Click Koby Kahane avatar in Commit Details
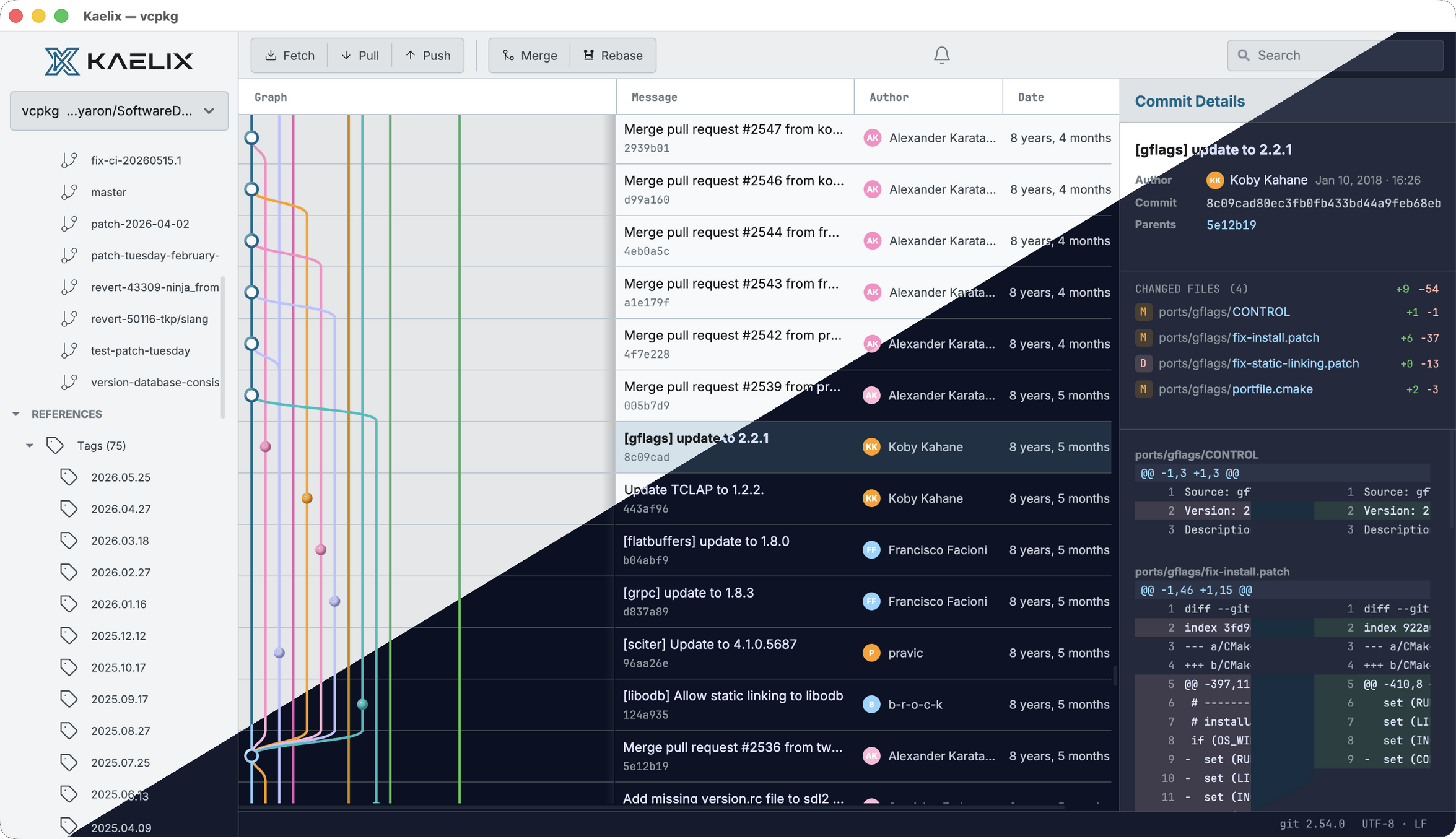The image size is (1456, 839). click(x=1214, y=180)
